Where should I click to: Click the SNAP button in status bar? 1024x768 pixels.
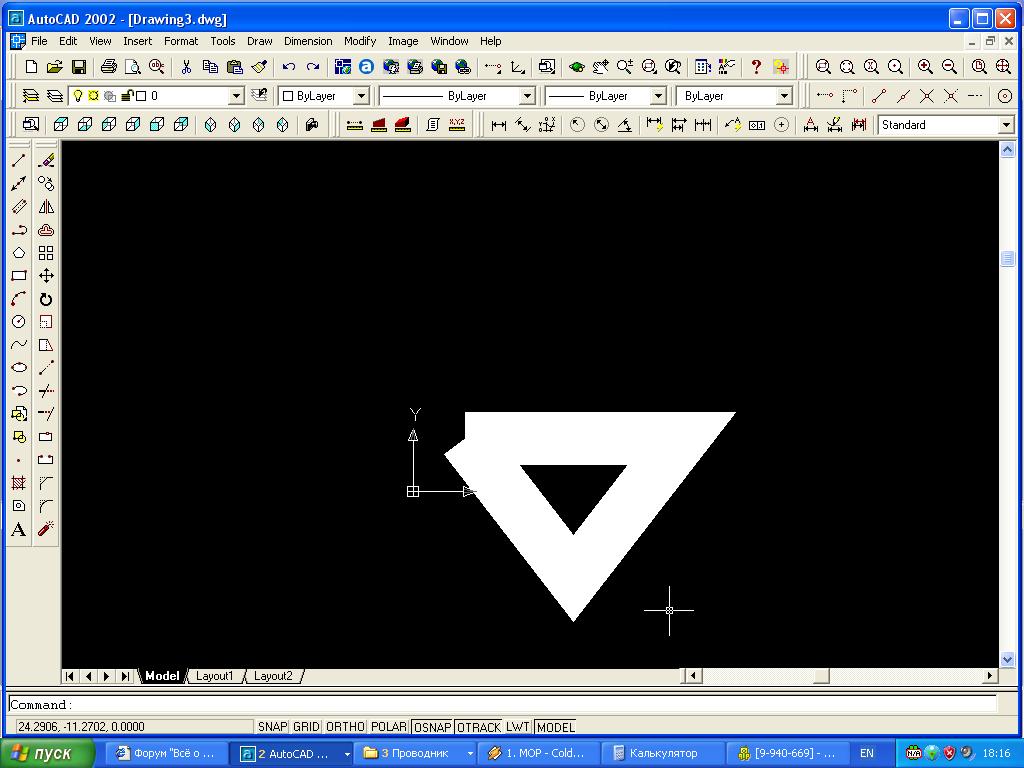[272, 727]
